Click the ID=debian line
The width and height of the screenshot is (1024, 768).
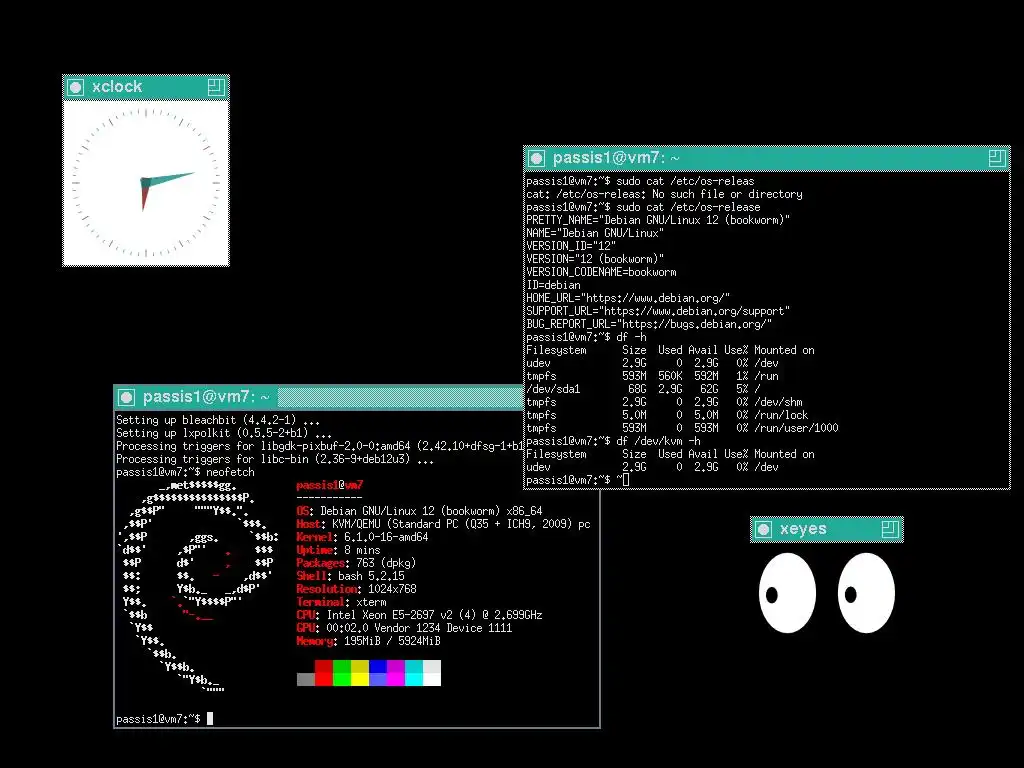[x=553, y=285]
